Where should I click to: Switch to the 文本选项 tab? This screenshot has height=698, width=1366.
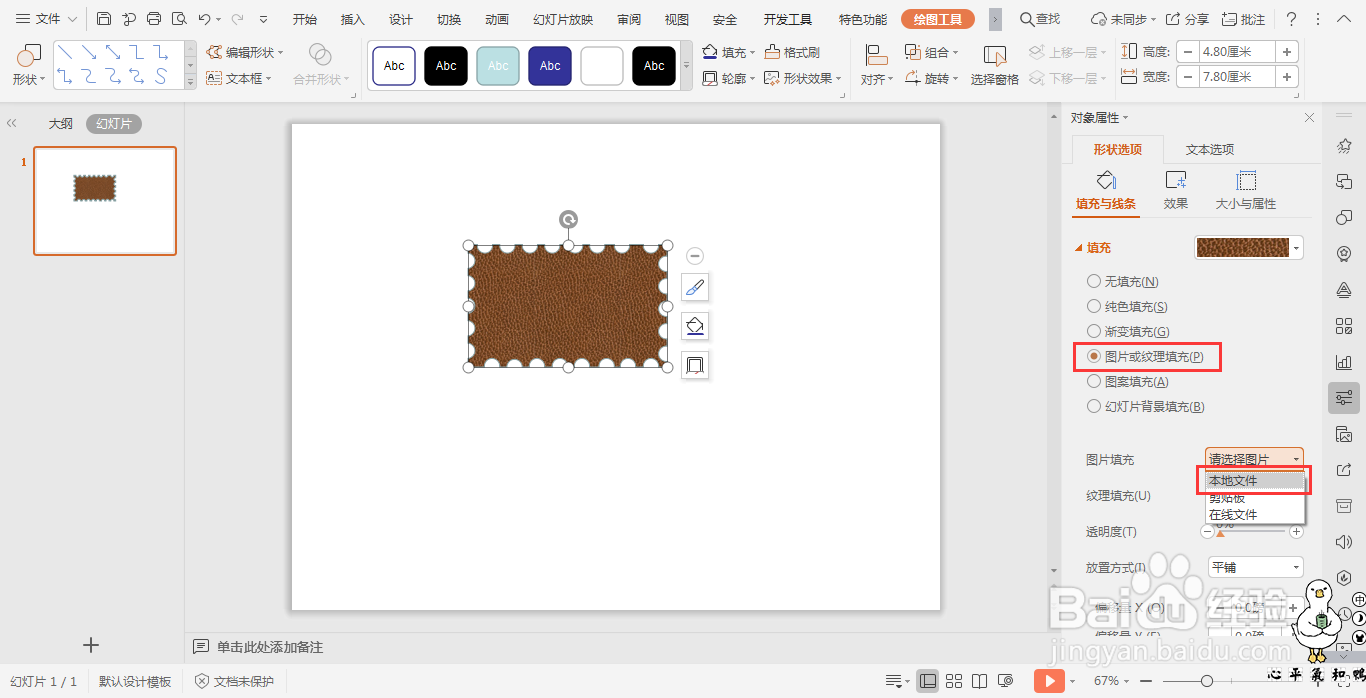pyautogui.click(x=1210, y=150)
